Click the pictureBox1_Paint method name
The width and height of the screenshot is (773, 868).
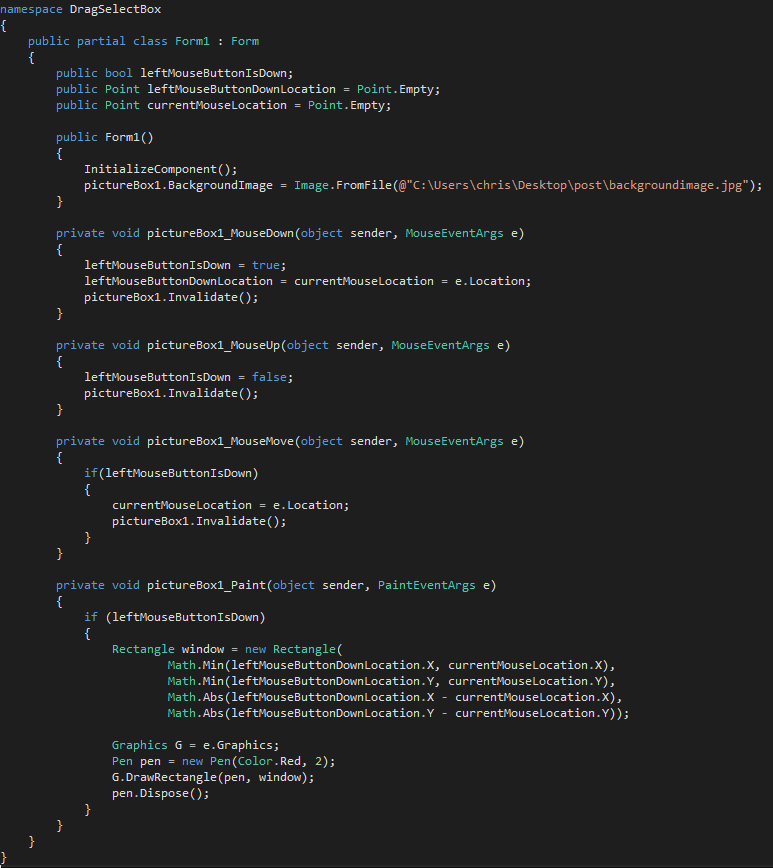(206, 585)
